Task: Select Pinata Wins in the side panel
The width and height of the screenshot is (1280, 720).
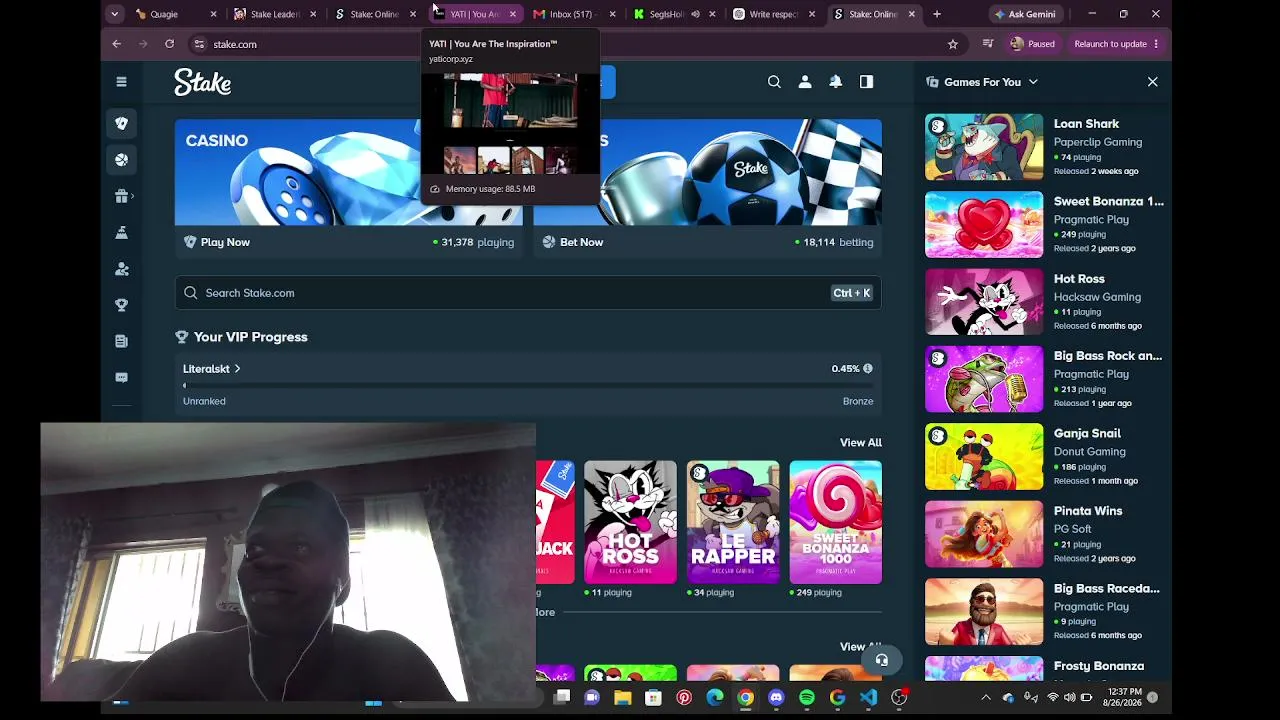Action: (x=1088, y=511)
